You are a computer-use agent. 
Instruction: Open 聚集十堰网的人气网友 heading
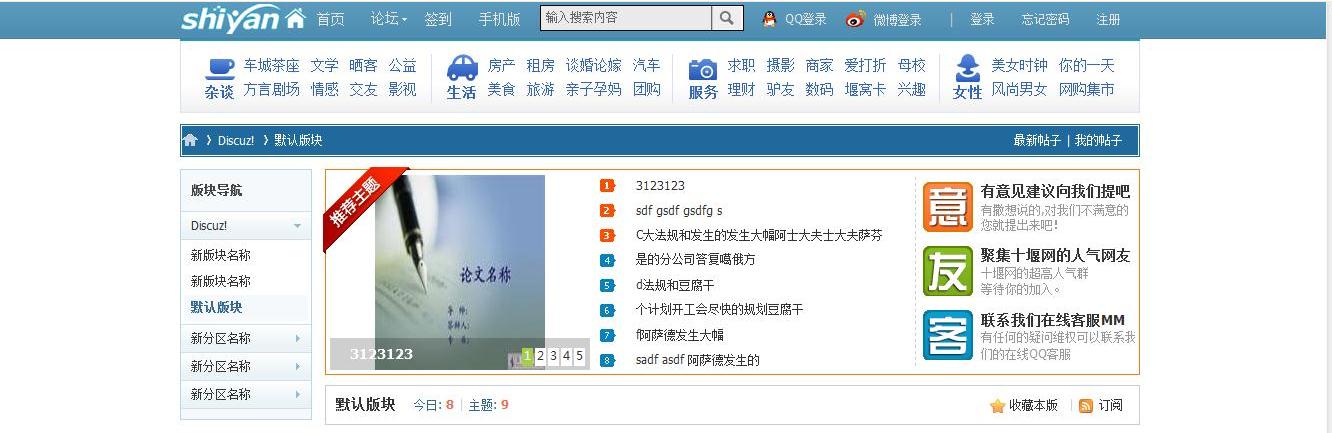tap(1055, 256)
